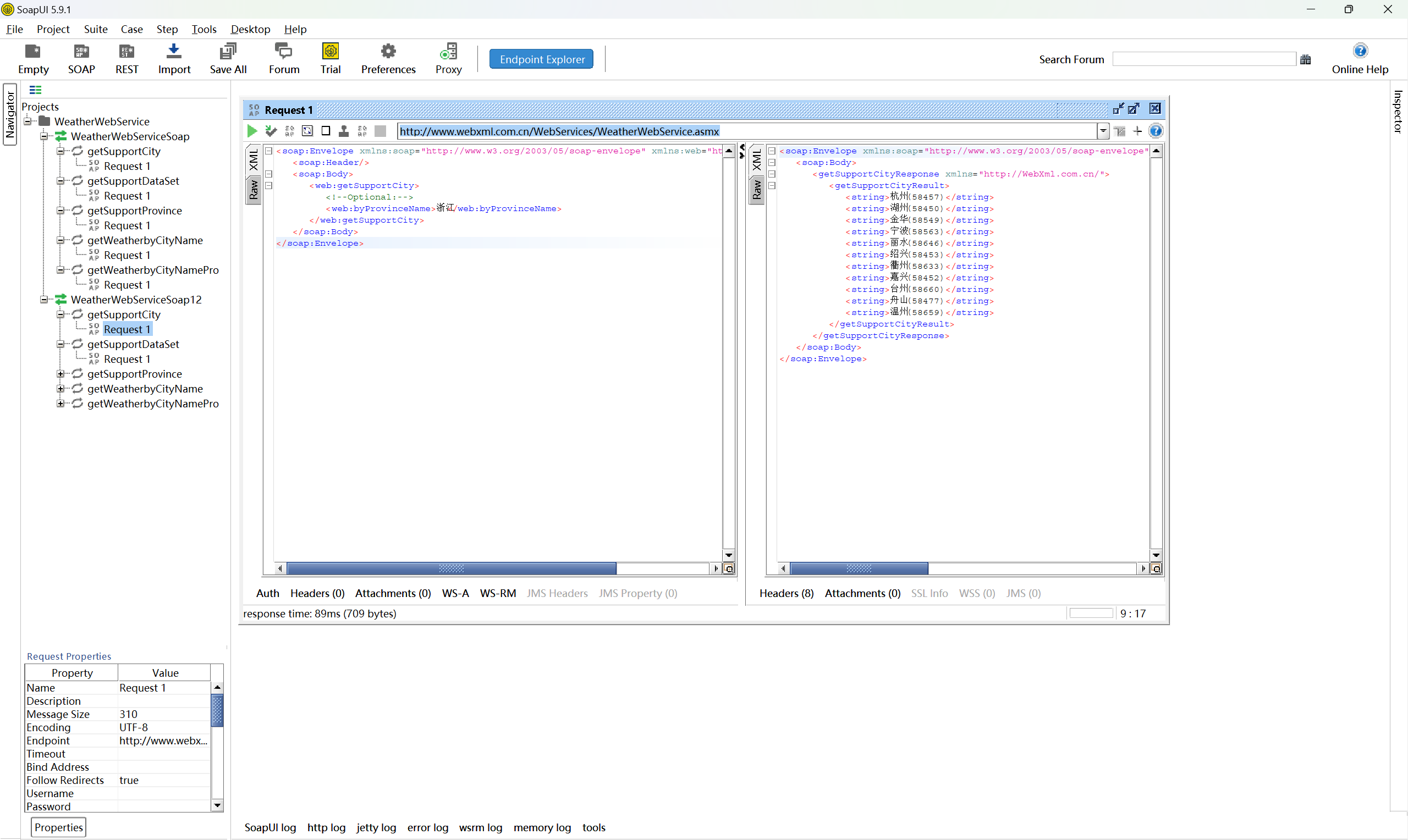Click the stamp icon in request toolbar
1408x840 pixels.
(x=344, y=131)
